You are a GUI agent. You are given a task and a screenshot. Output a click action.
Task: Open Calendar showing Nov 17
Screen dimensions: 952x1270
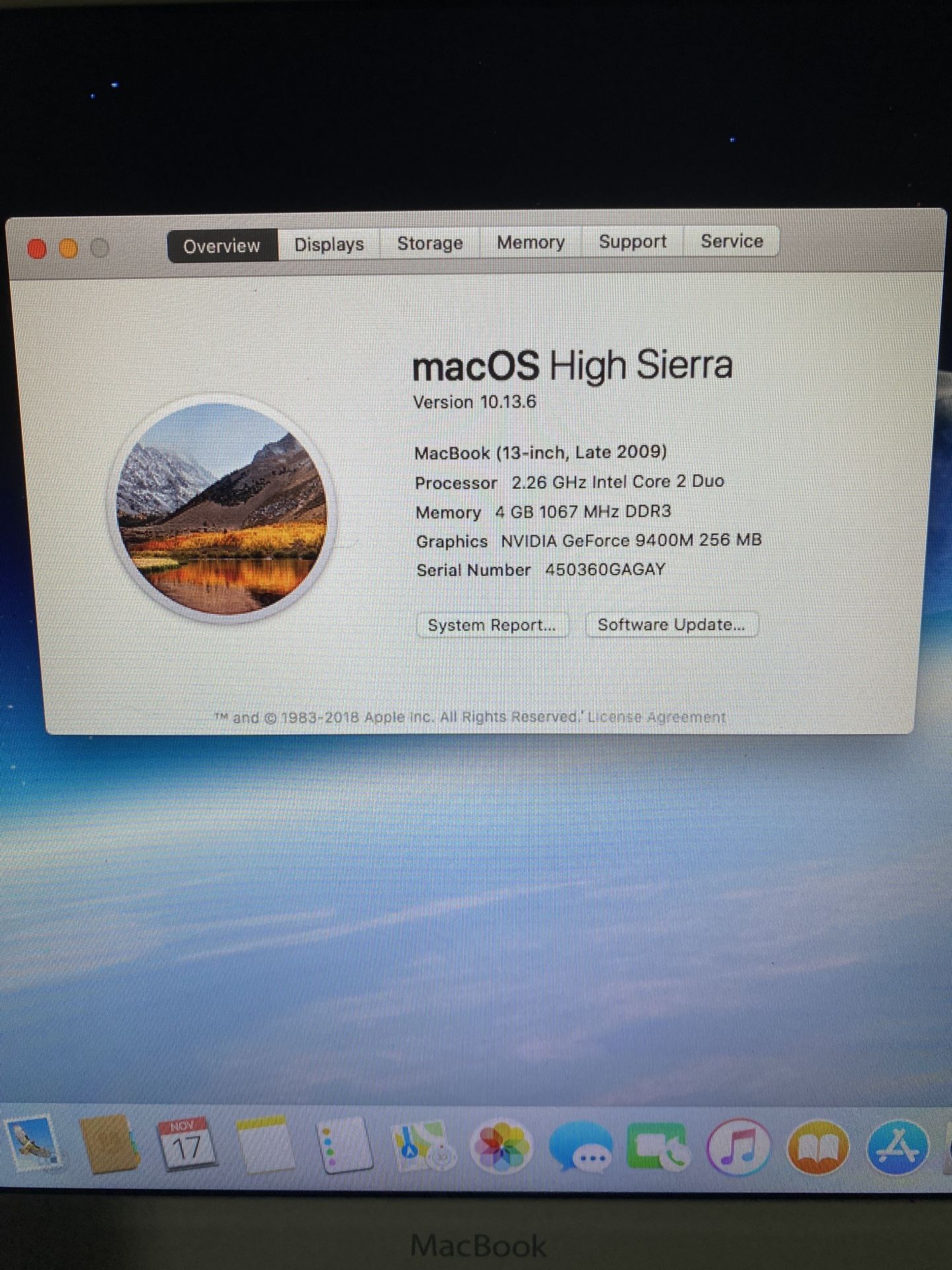186,1144
